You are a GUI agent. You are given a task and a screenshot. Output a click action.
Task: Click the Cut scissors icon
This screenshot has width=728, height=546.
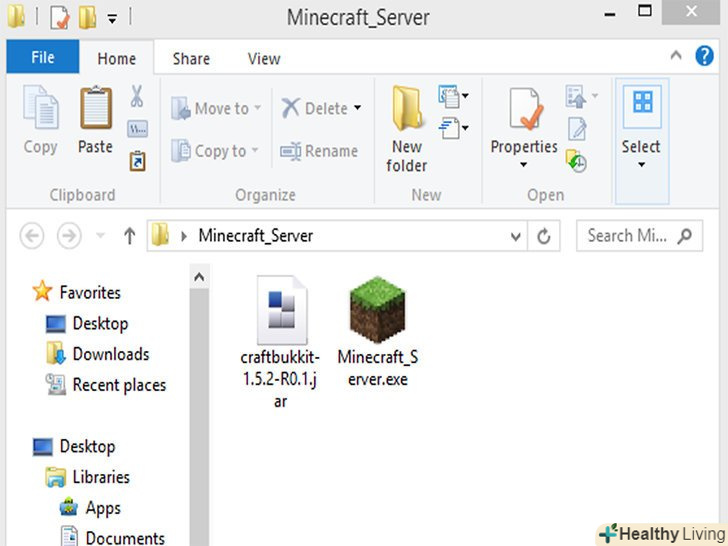(x=136, y=96)
